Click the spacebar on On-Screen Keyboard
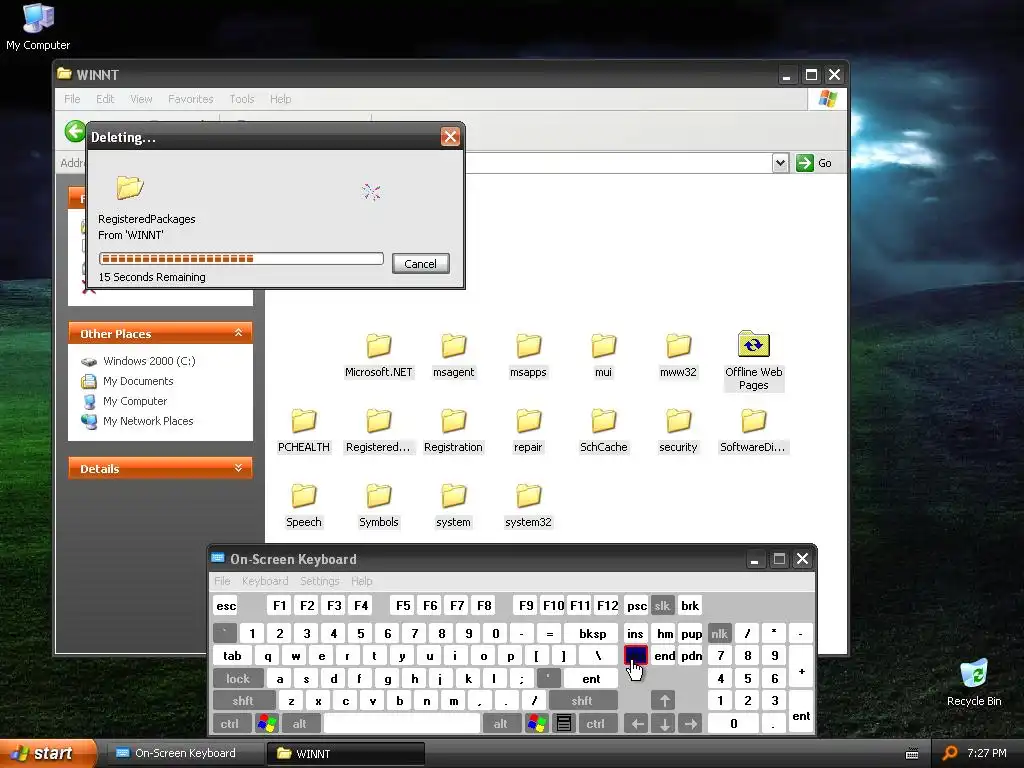The image size is (1024, 768). (x=402, y=723)
